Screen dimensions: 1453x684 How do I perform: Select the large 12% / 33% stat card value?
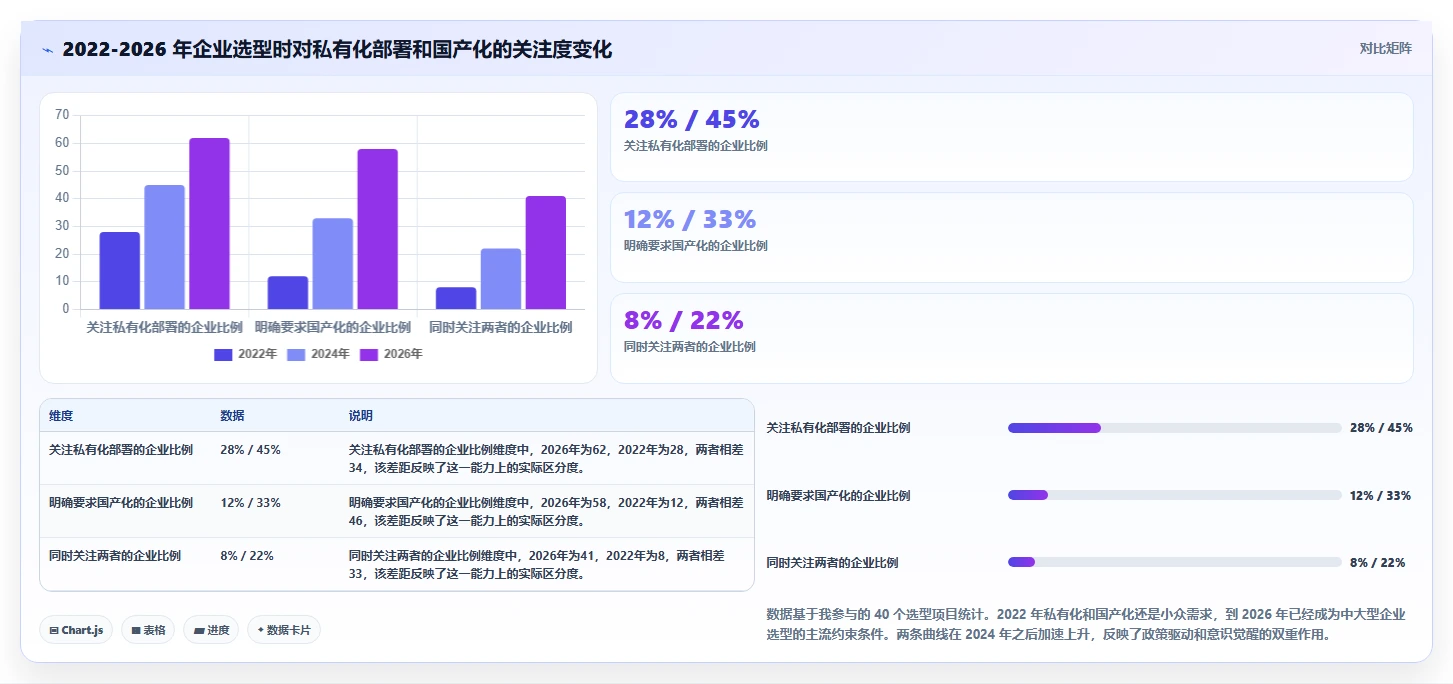coord(690,219)
